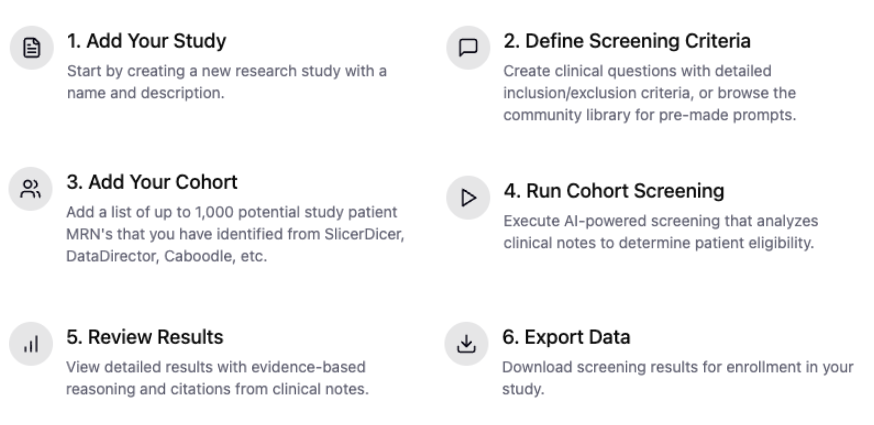This screenshot has height=425, width=874.
Task: Click the 'up to 1,000 potential study patient' line
Action: (232, 212)
